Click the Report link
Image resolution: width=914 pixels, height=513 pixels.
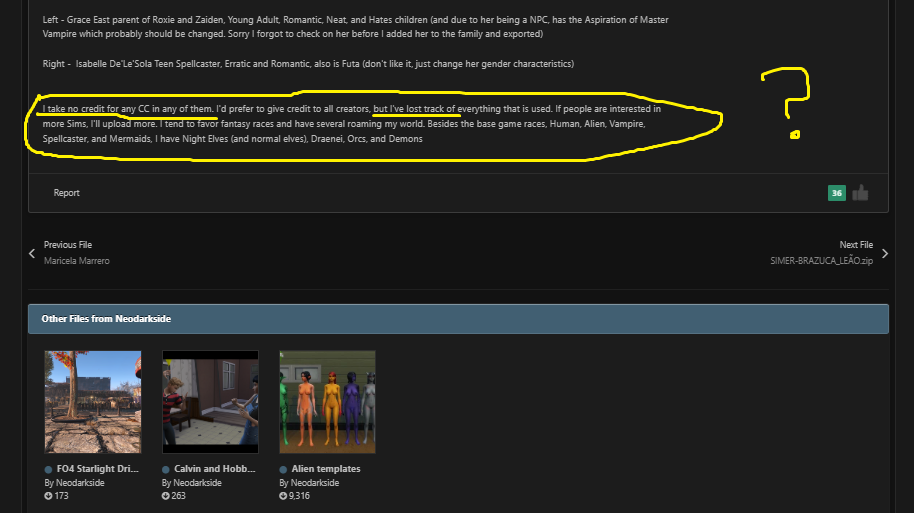point(66,193)
